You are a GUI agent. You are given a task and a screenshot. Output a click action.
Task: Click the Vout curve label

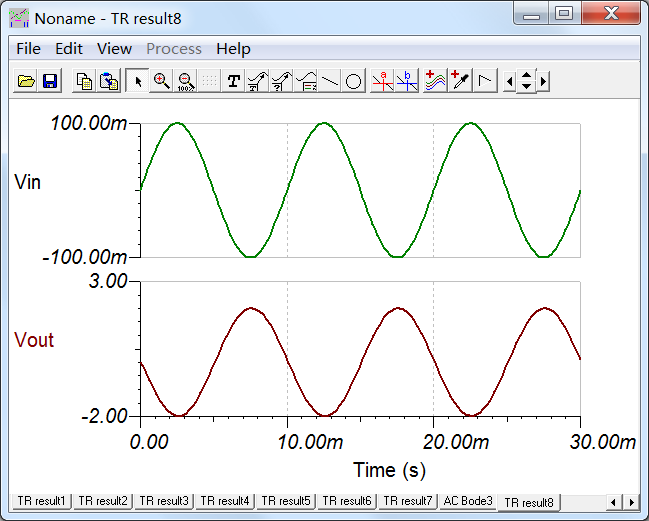click(35, 340)
